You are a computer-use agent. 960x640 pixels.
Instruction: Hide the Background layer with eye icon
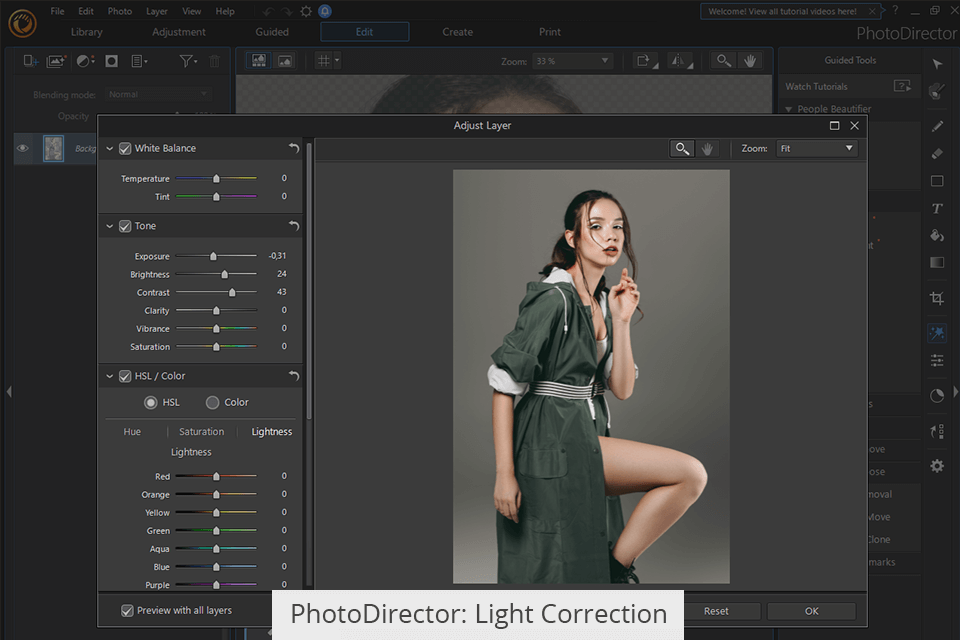[x=23, y=148]
